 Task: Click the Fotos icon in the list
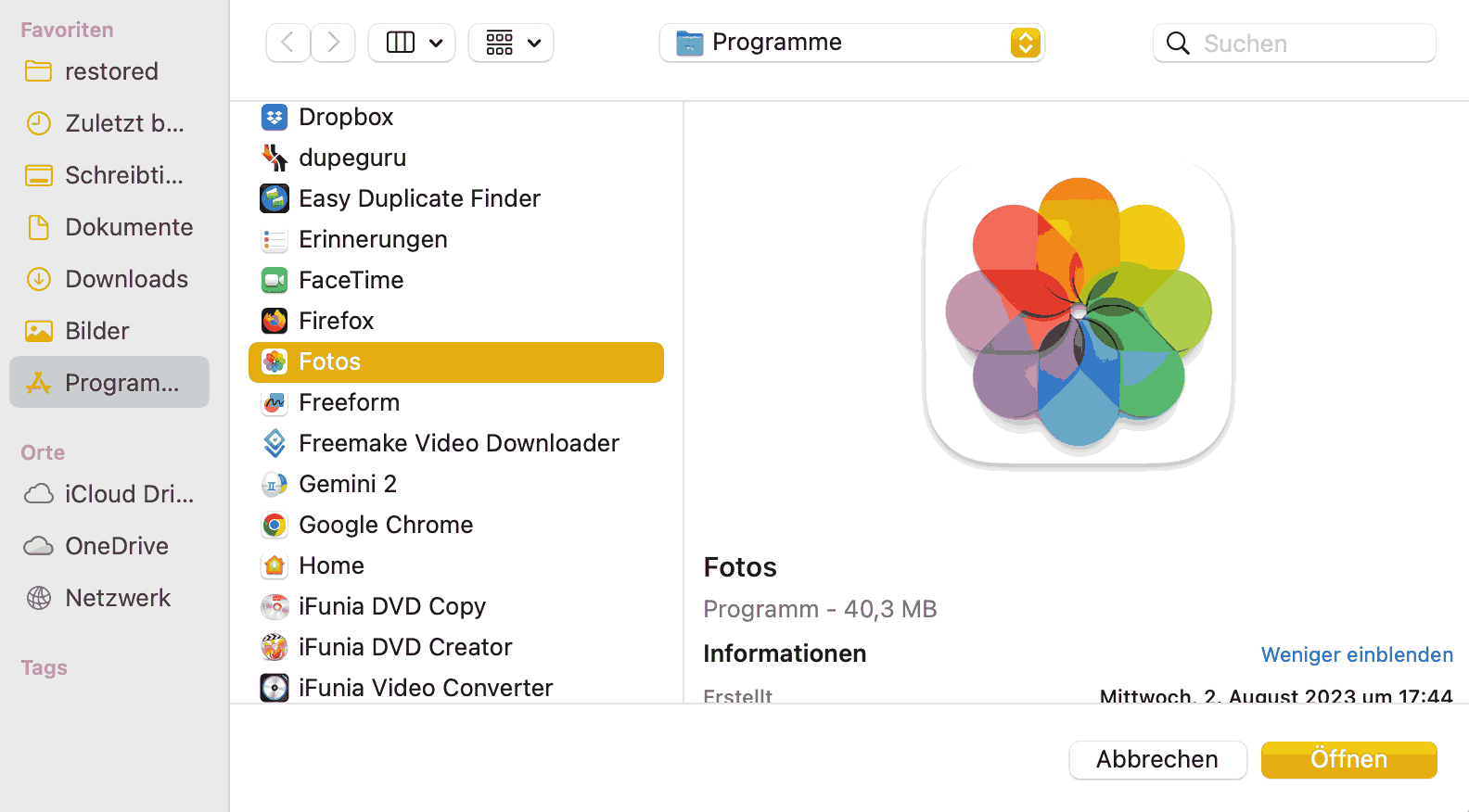pos(275,362)
